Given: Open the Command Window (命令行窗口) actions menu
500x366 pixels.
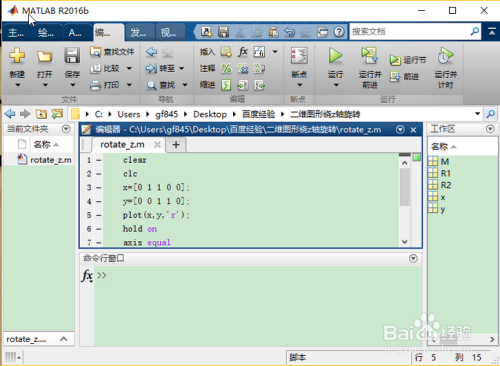Looking at the screenshot, I should pyautogui.click(x=413, y=258).
